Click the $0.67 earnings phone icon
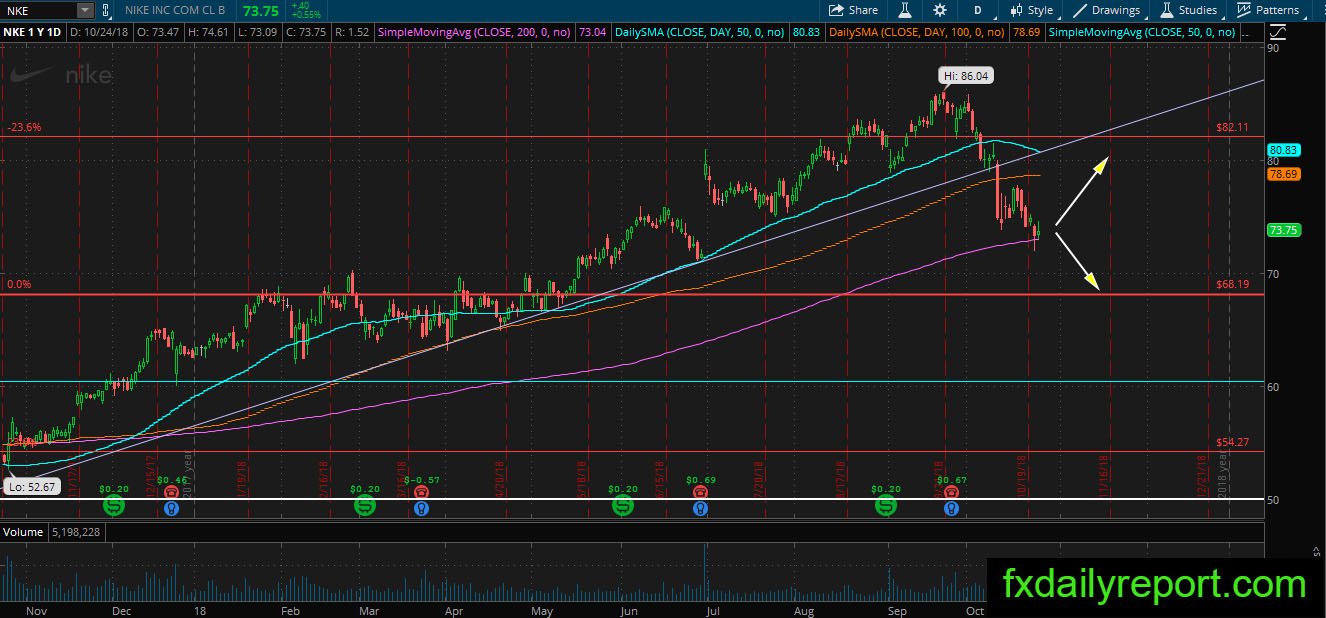 pos(951,492)
